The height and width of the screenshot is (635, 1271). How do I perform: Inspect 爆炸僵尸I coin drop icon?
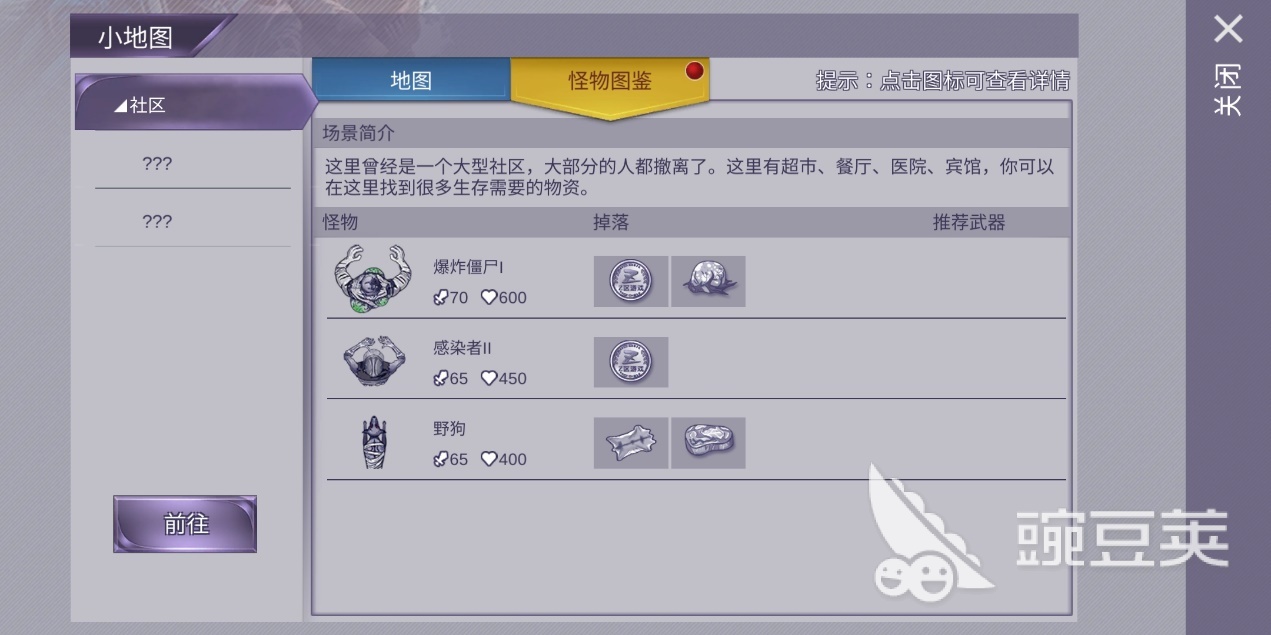point(631,281)
